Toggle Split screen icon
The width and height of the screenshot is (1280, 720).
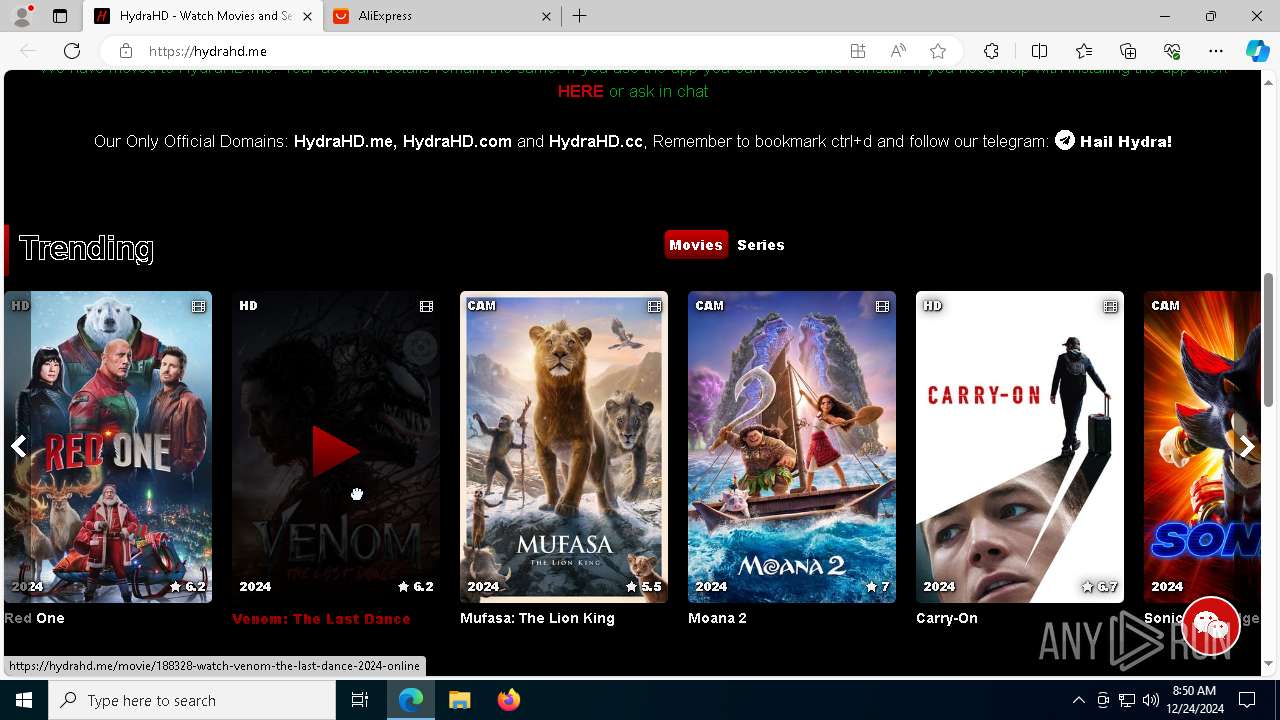[1039, 51]
